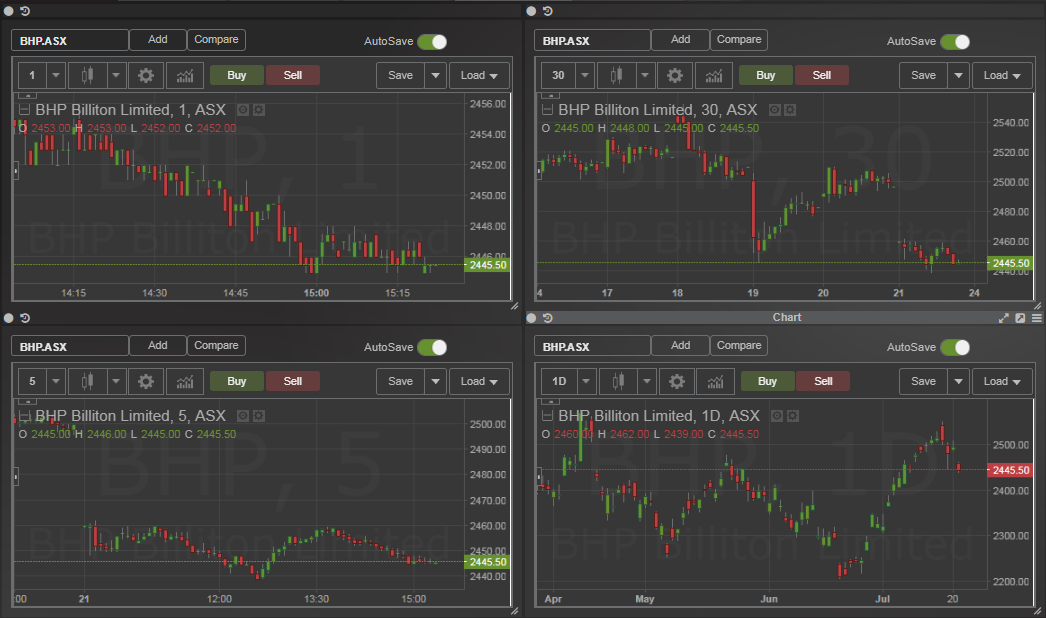
Task: Open Save options arrow in 1D chart
Action: (x=959, y=381)
